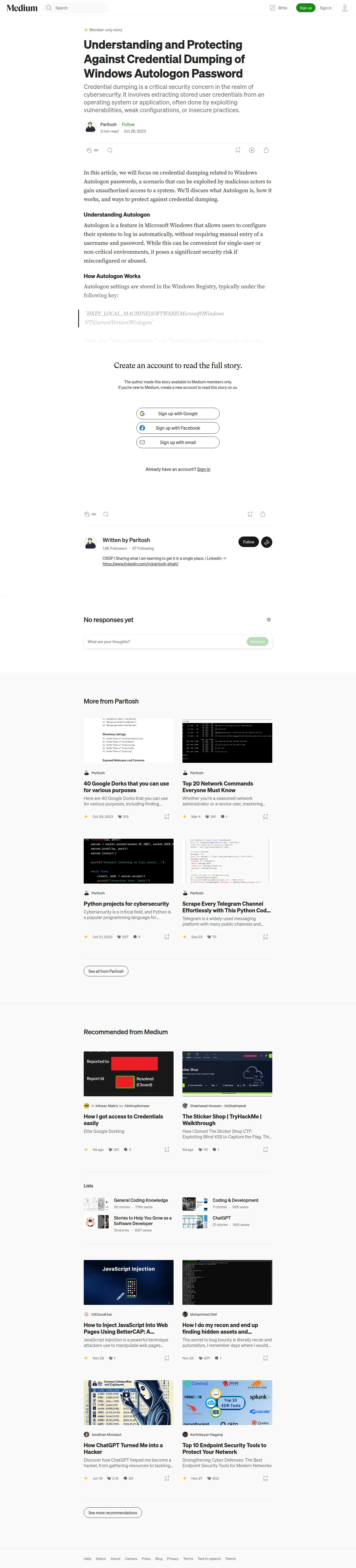Bookmark Top 10 Endpoint Security Tools story
The height and width of the screenshot is (1568, 356).
[266, 1478]
